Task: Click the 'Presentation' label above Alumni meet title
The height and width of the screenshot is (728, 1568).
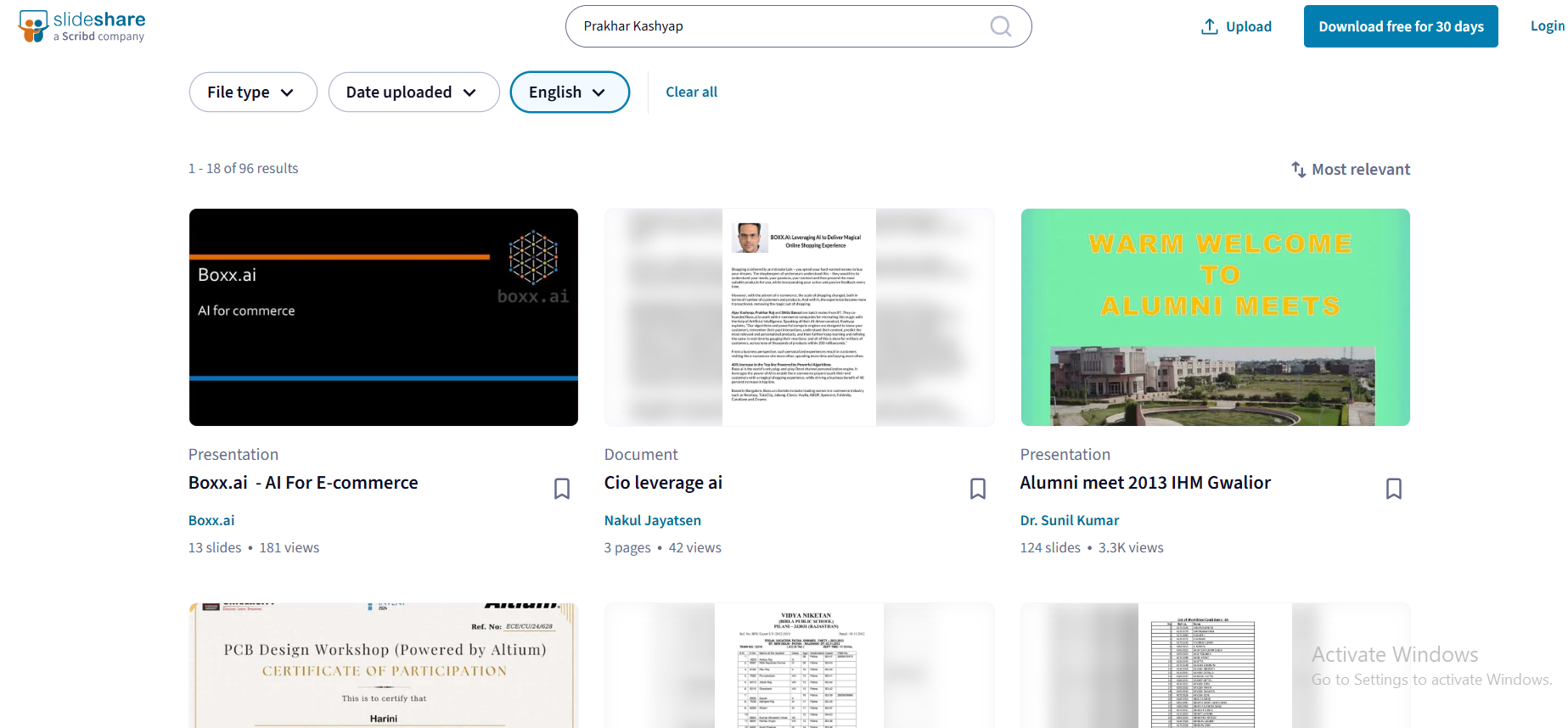Action: tap(1065, 455)
